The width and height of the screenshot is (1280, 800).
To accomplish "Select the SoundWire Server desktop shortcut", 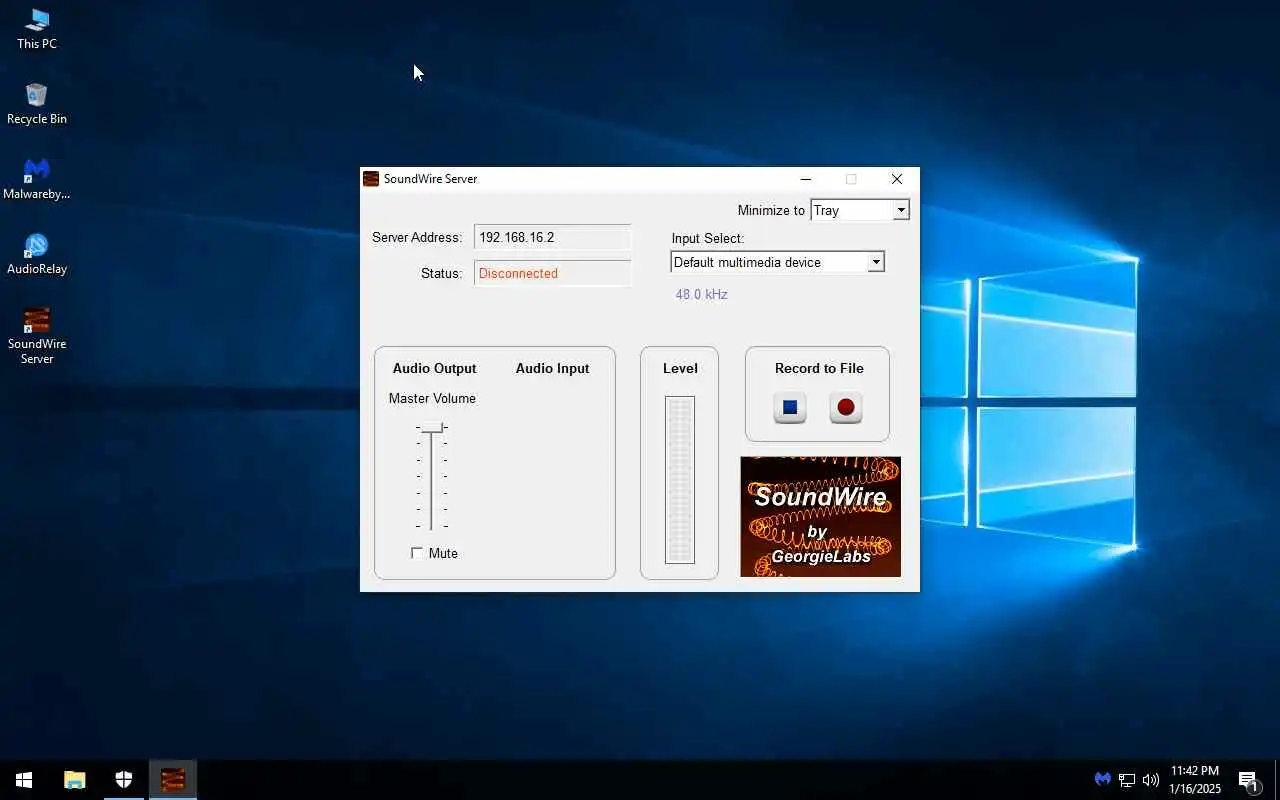I will [x=37, y=336].
